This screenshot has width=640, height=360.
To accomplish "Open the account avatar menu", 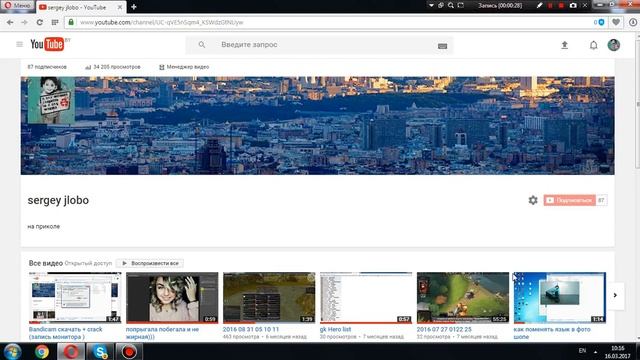I will click(x=613, y=45).
